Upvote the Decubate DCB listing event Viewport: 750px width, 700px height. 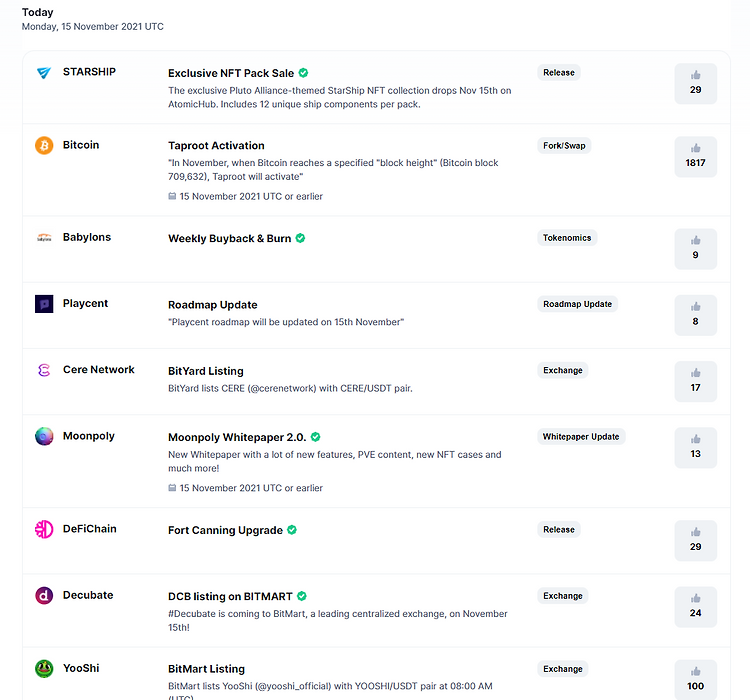pyautogui.click(x=695, y=607)
